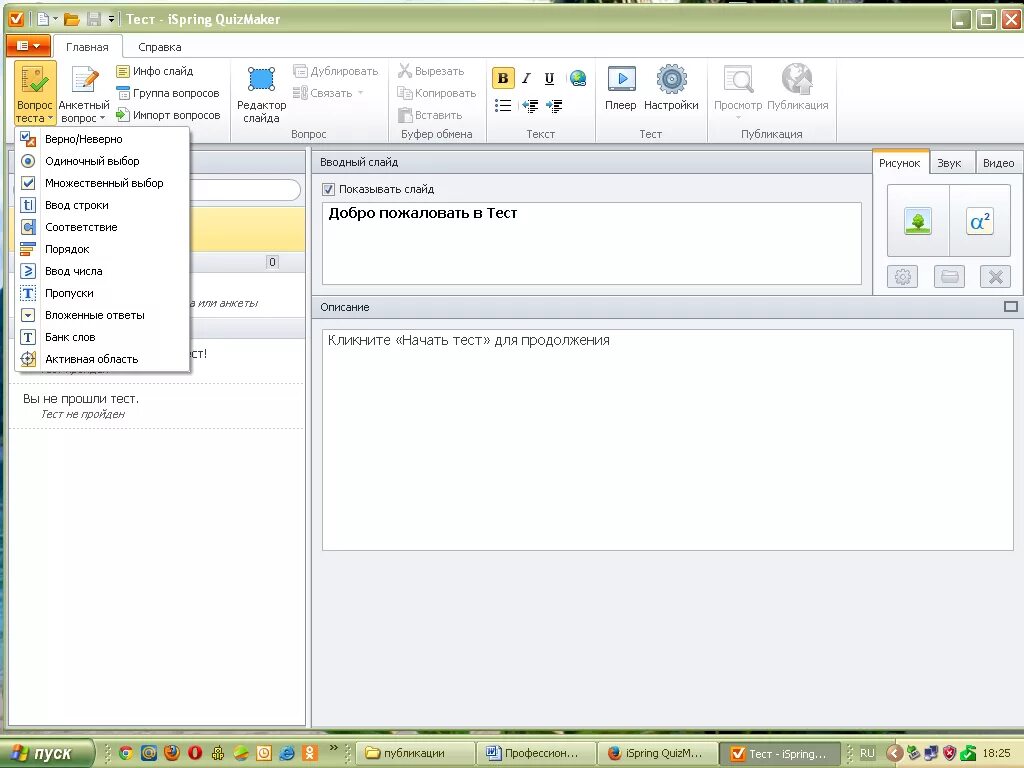The height and width of the screenshot is (768, 1024).
Task: Switch to the Профессион... Word taskbar window
Action: click(536, 753)
